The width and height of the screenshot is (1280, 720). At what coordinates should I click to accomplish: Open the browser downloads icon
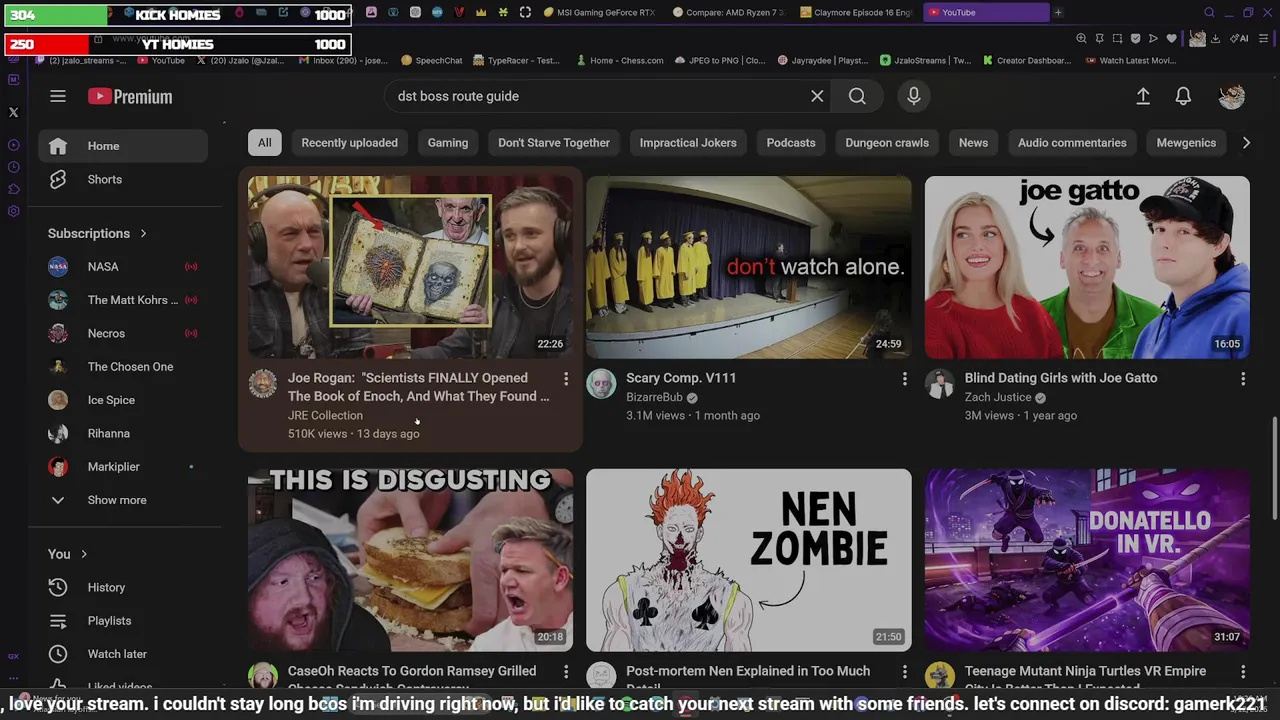click(x=1215, y=38)
